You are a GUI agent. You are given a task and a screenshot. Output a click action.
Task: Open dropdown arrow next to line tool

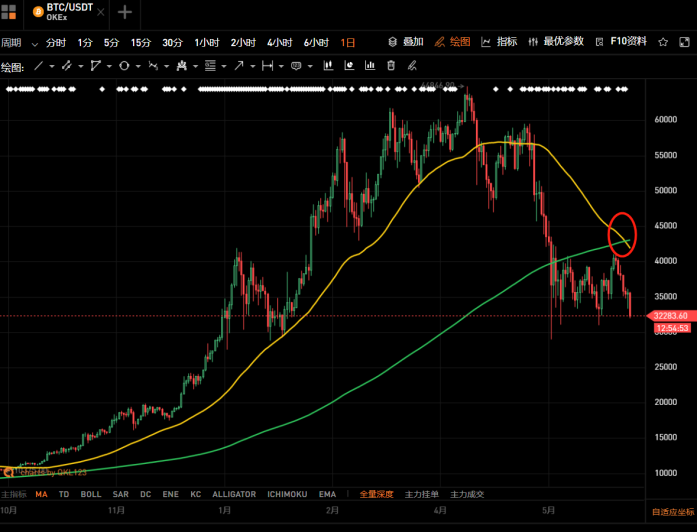coord(52,66)
